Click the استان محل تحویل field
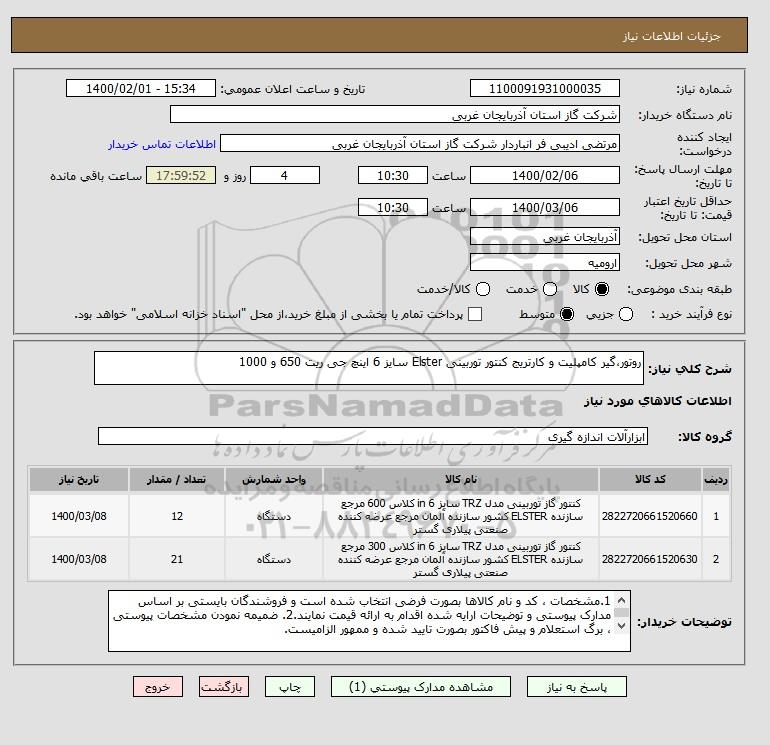770x745 pixels. (x=545, y=237)
